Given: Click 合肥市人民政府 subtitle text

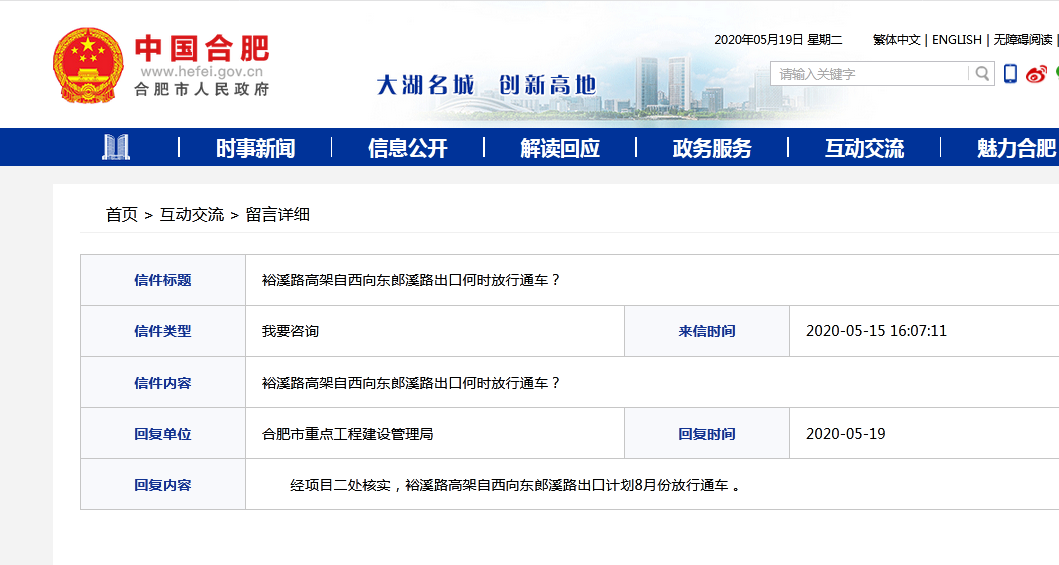Looking at the screenshot, I should [x=202, y=89].
